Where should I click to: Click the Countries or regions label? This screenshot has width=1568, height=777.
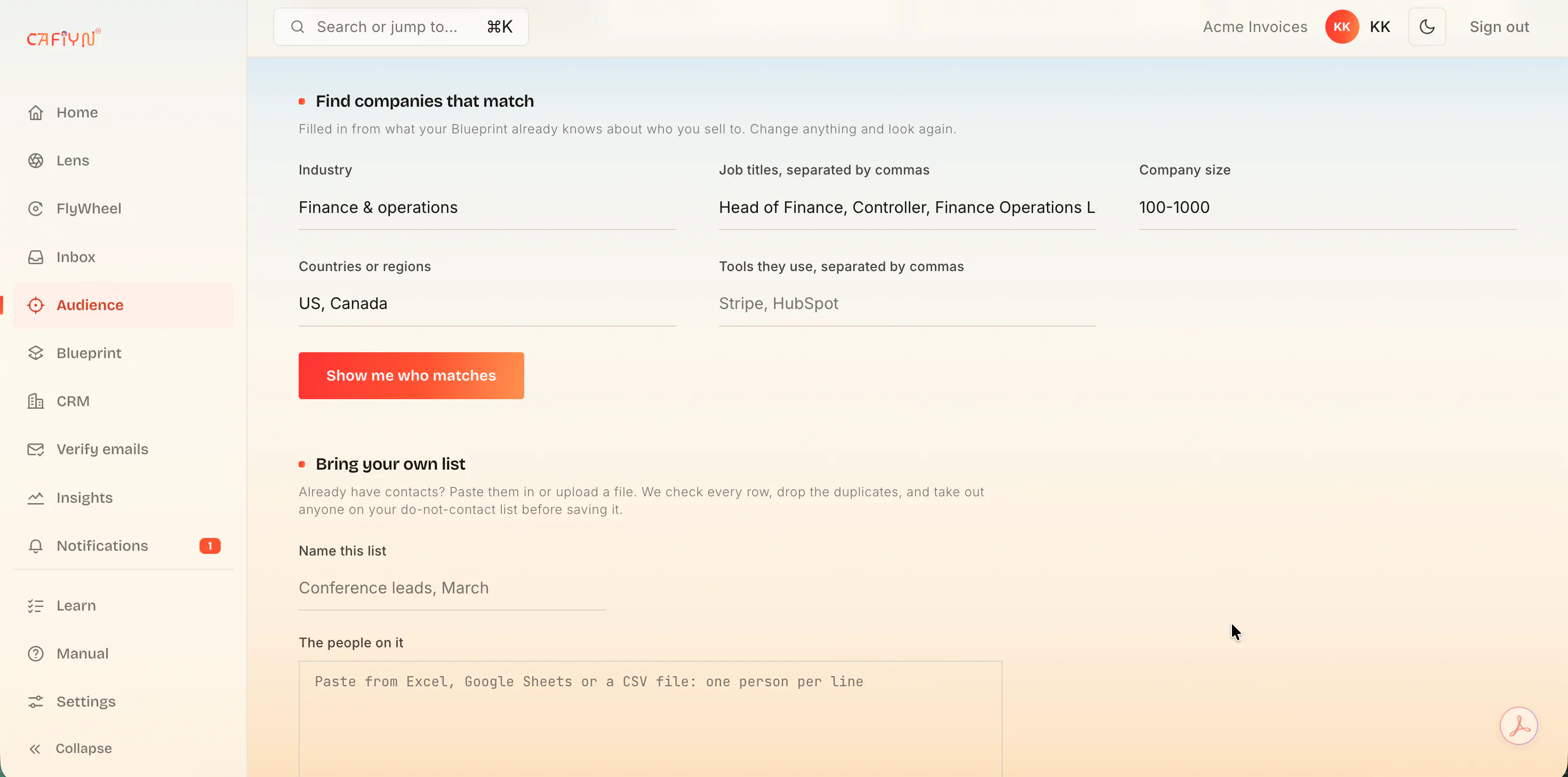pyautogui.click(x=365, y=266)
